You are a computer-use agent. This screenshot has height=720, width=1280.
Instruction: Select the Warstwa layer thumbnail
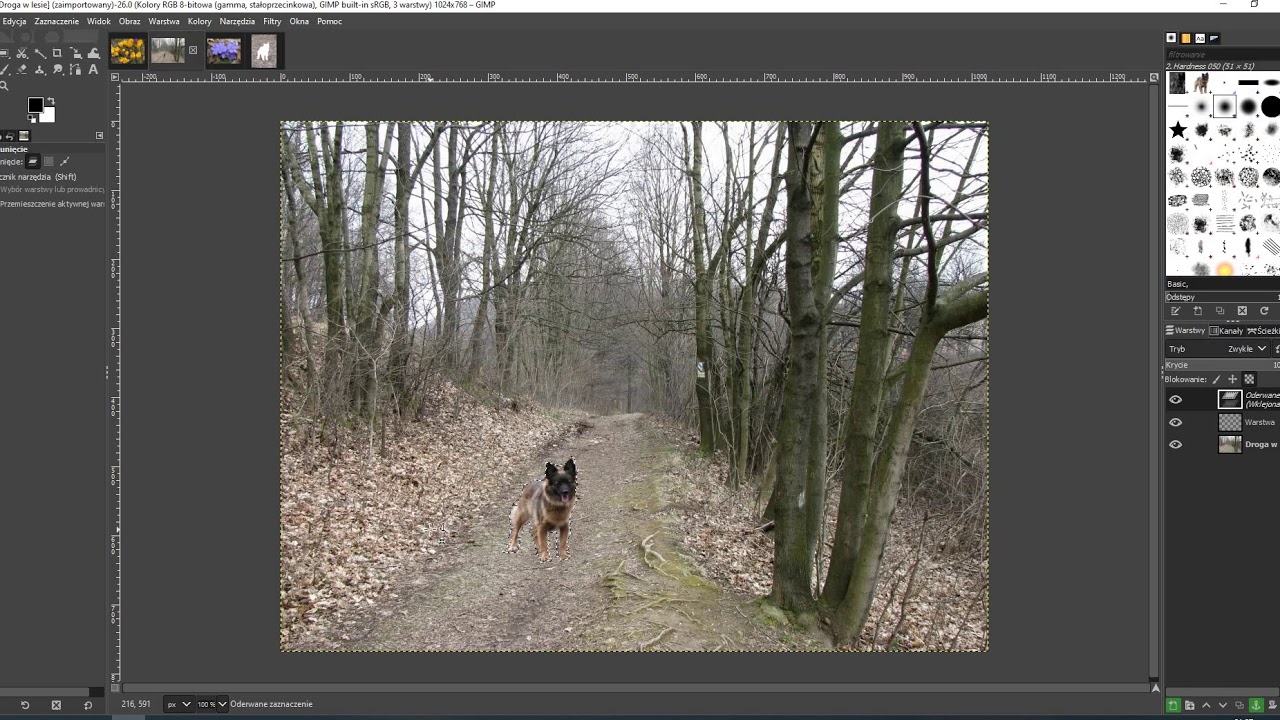[1230, 422]
